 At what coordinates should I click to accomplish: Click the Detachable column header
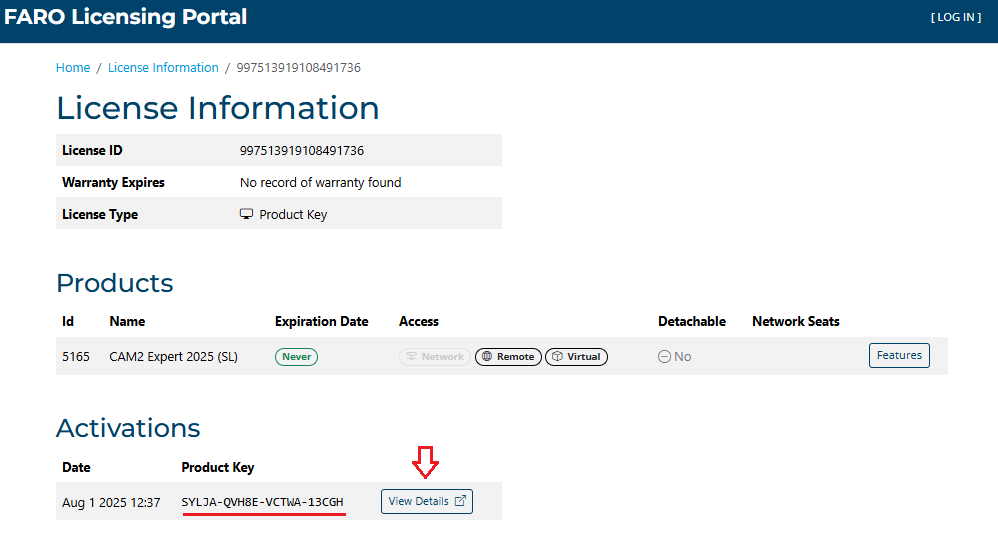[x=692, y=321]
